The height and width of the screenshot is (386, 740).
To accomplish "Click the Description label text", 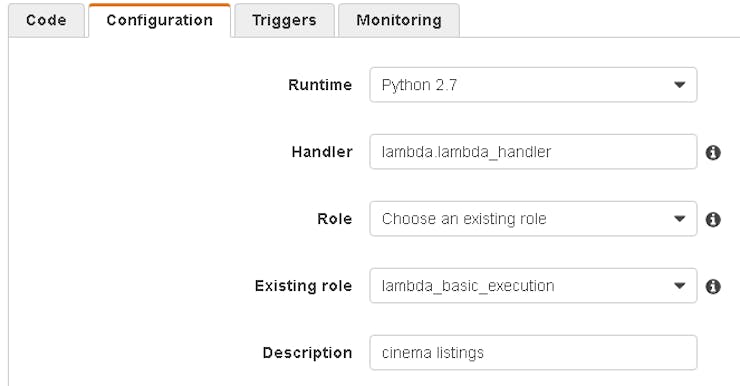I will point(307,353).
